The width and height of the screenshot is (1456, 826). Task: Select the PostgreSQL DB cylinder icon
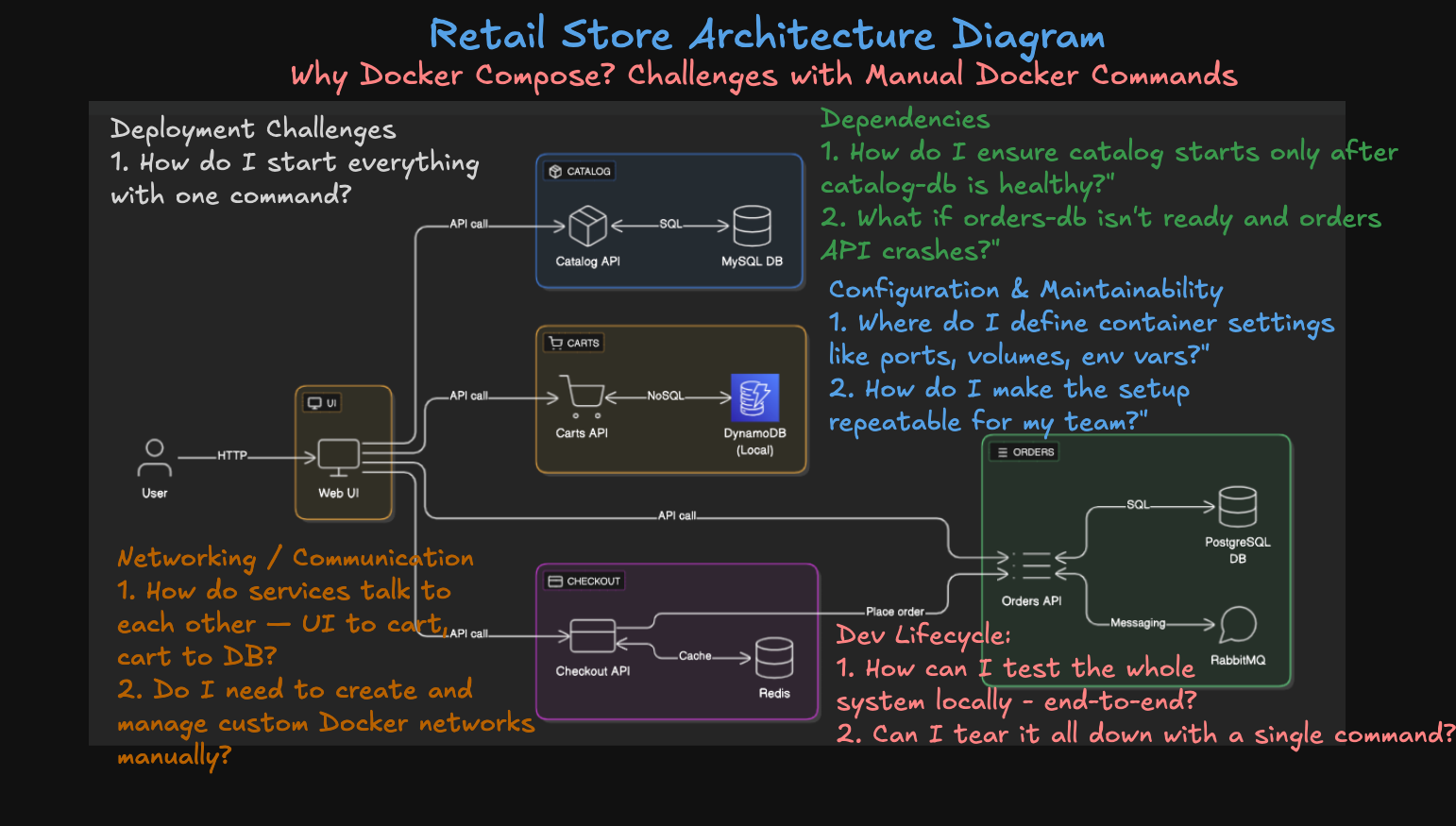pyautogui.click(x=1237, y=507)
